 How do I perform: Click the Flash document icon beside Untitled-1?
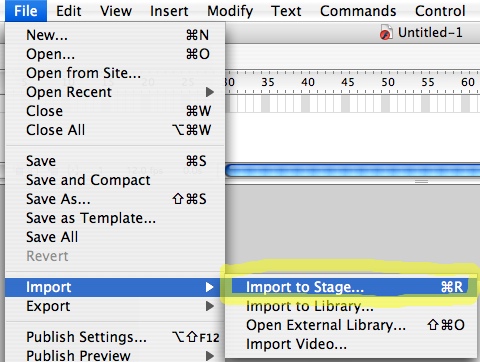386,33
